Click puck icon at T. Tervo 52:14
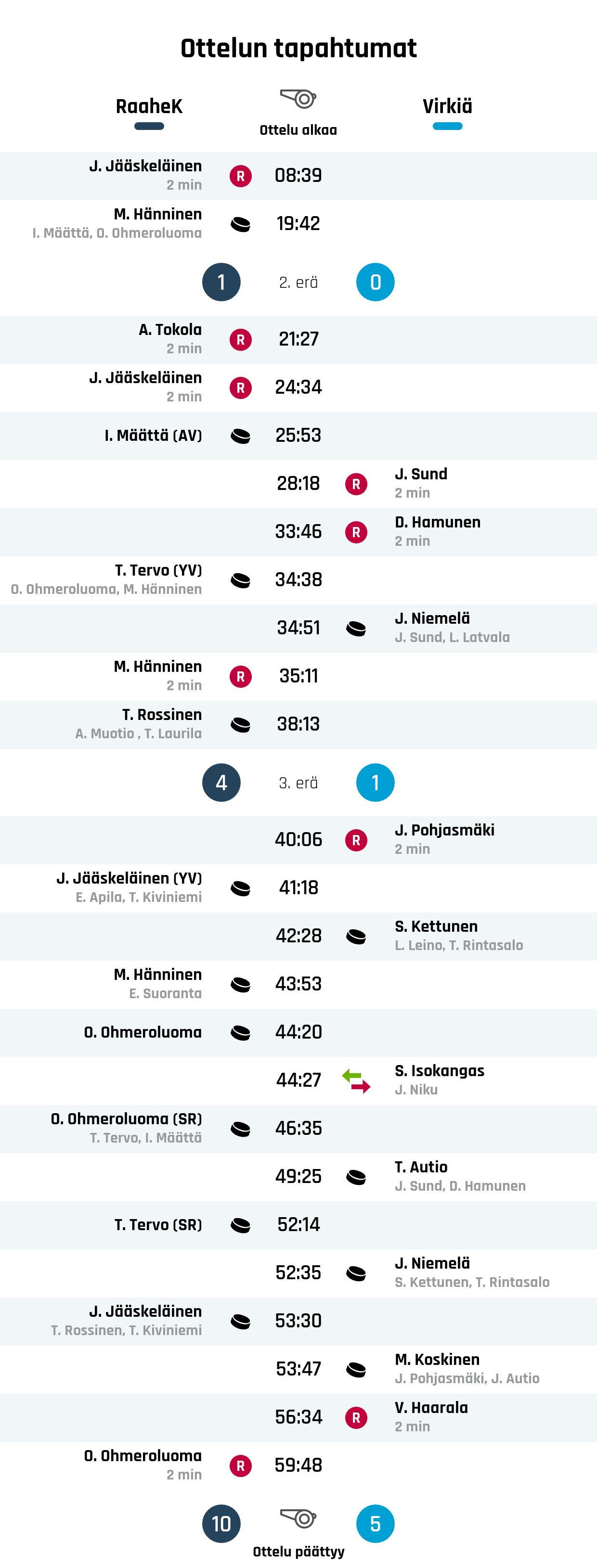 pos(241,1225)
